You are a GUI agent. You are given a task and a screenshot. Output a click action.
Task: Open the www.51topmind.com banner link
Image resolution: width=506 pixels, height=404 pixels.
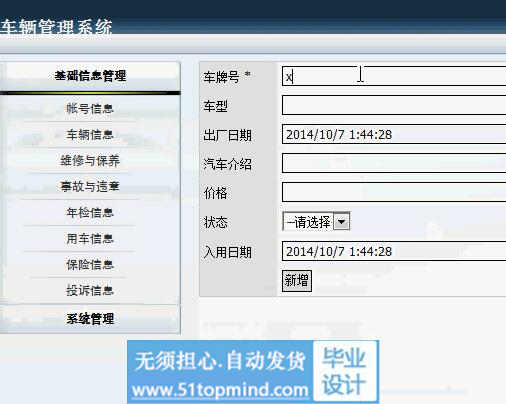click(220, 390)
